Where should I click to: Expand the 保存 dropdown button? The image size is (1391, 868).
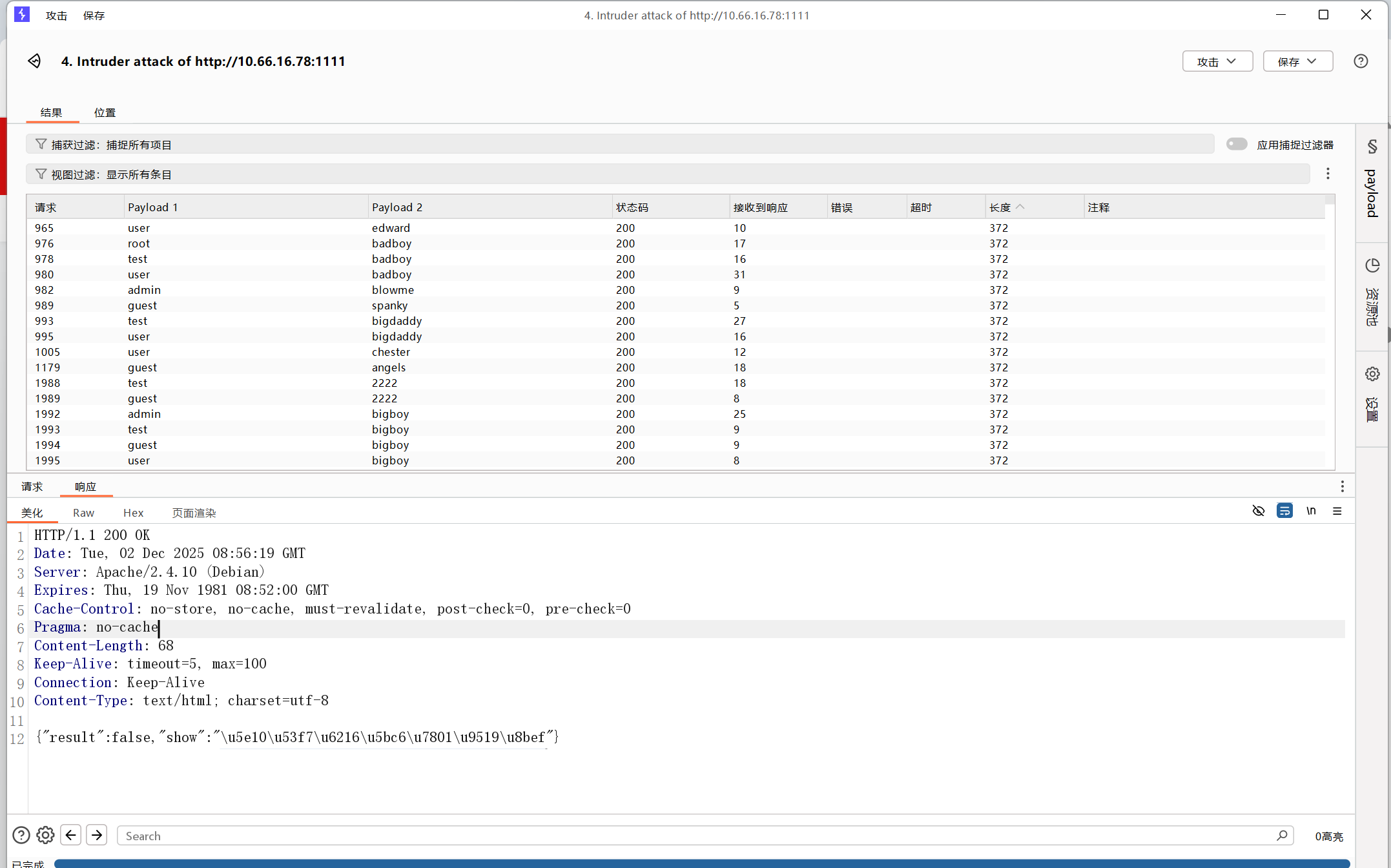point(1298,61)
